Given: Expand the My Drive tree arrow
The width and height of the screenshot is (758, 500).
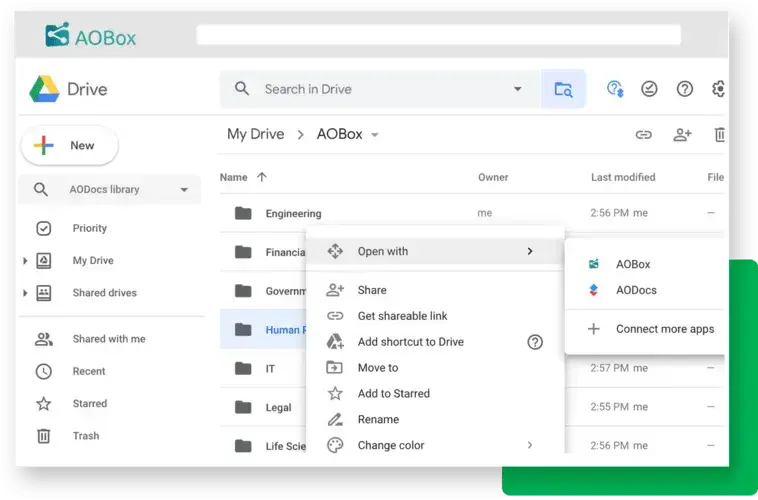Looking at the screenshot, I should pyautogui.click(x=25, y=261).
